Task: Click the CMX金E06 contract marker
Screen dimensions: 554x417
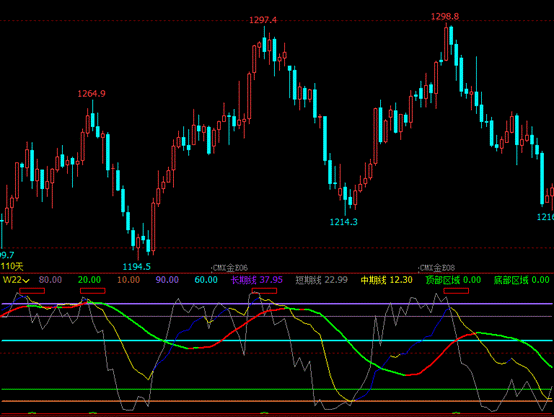Action: [230, 268]
